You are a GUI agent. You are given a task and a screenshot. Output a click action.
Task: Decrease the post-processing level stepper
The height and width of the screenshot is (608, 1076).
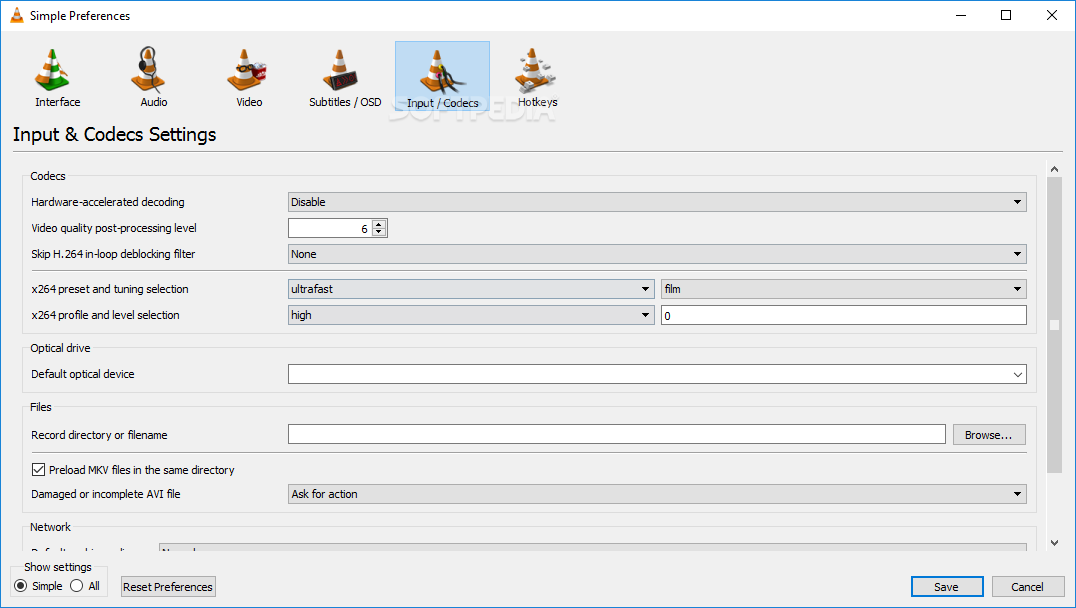coord(379,232)
